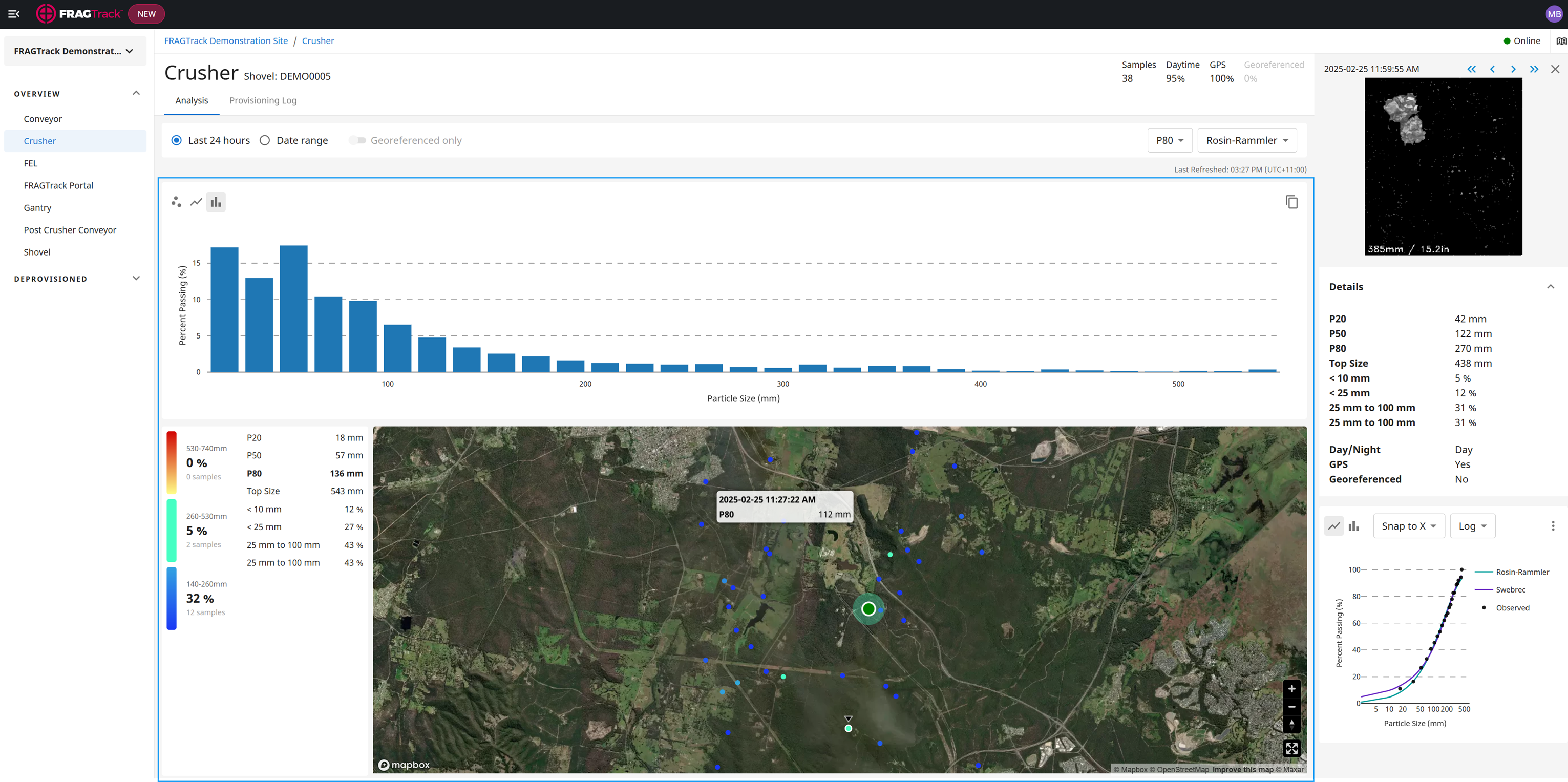Toggle Rosin-Rammler legend entry
Screen dimensions: 1568x782
click(1511, 572)
